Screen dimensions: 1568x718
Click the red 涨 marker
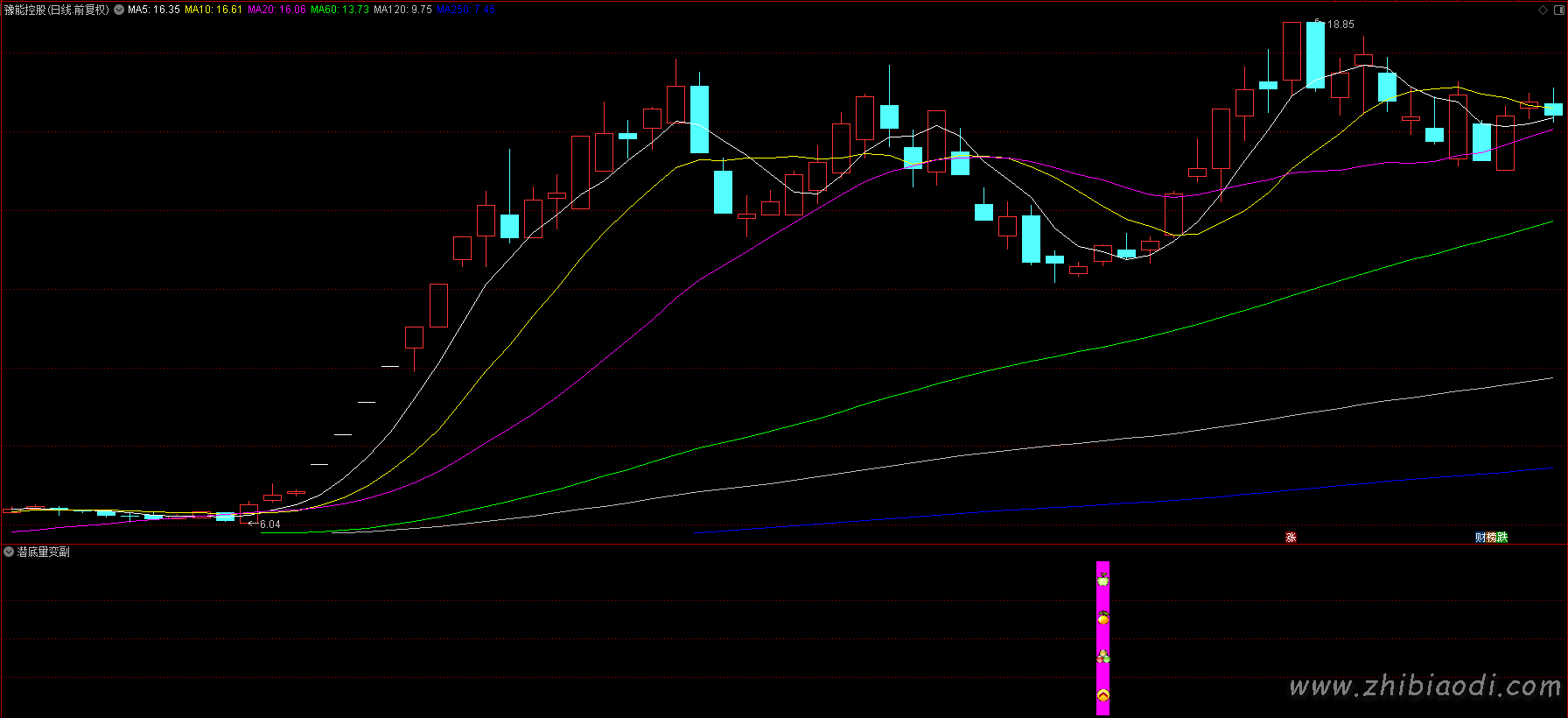[1291, 538]
